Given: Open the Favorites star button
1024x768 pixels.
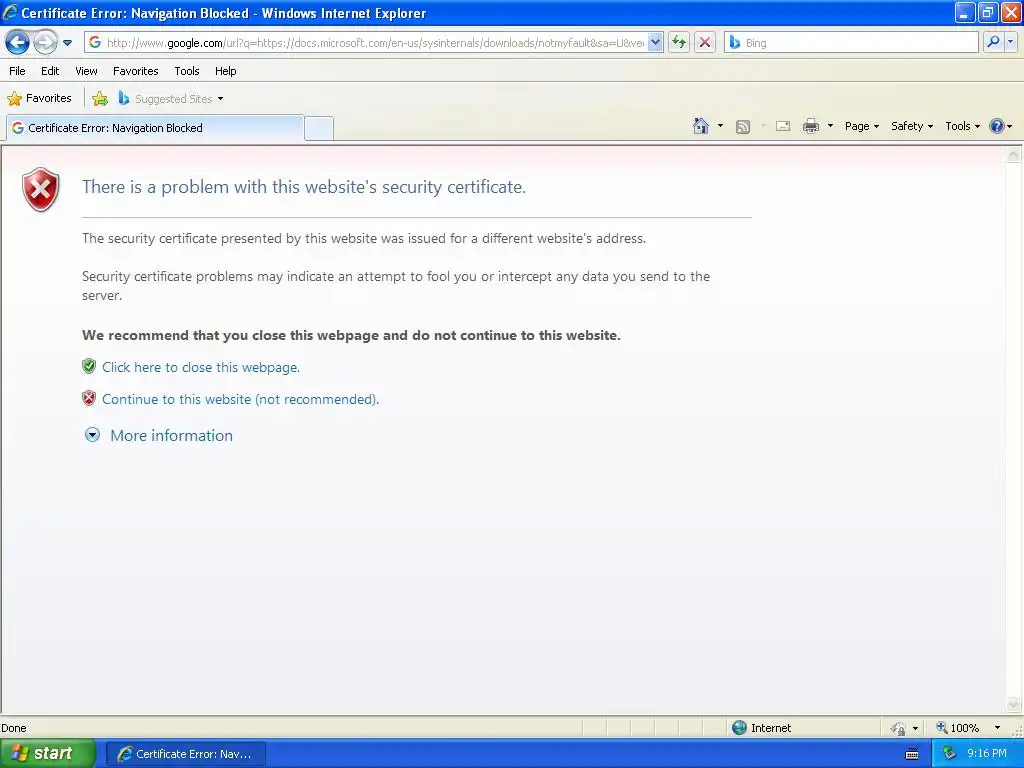Looking at the screenshot, I should click(x=39, y=99).
